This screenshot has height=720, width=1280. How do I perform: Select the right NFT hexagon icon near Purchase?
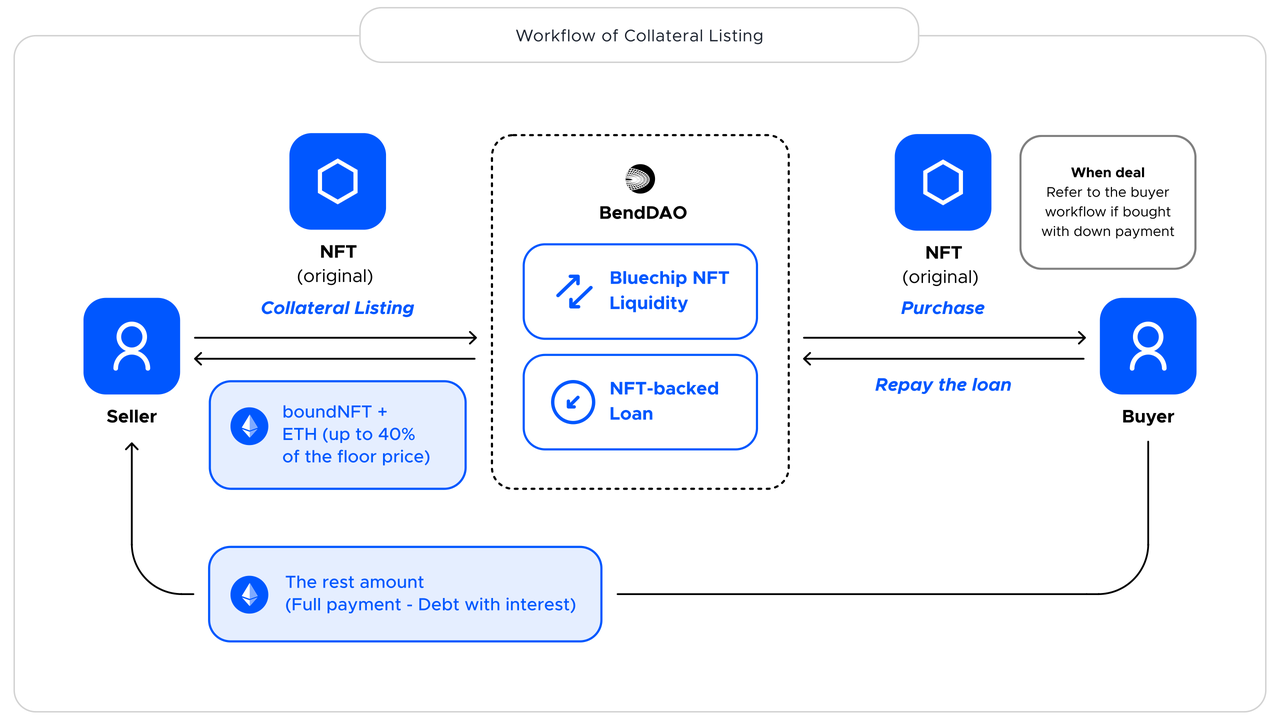click(x=942, y=182)
